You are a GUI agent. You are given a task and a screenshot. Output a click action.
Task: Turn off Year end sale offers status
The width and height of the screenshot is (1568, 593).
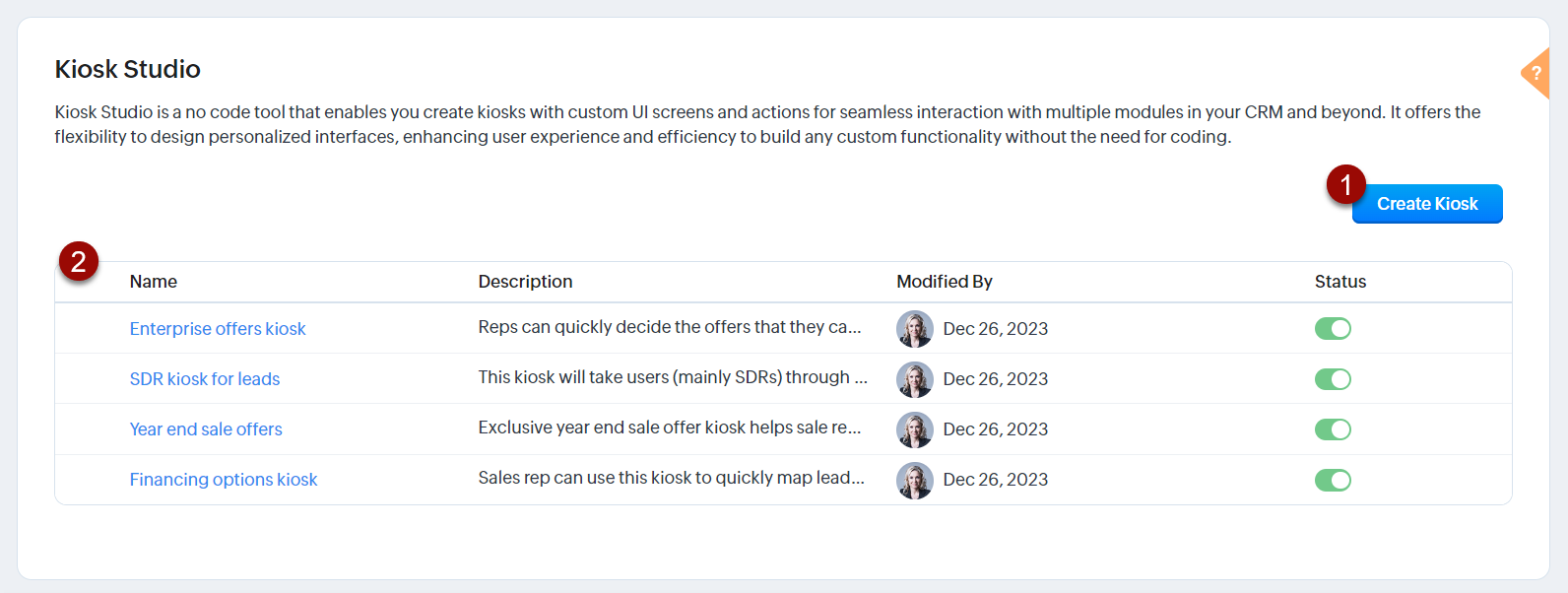click(1333, 429)
